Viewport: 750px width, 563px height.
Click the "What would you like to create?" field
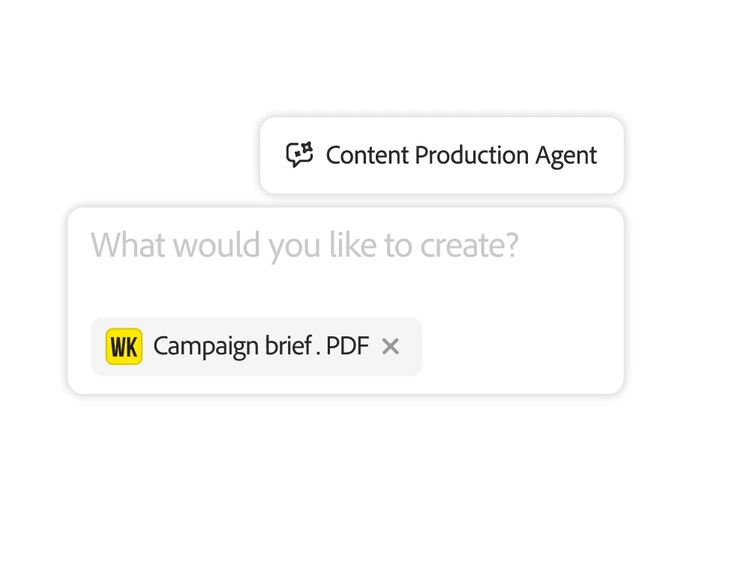point(345,270)
